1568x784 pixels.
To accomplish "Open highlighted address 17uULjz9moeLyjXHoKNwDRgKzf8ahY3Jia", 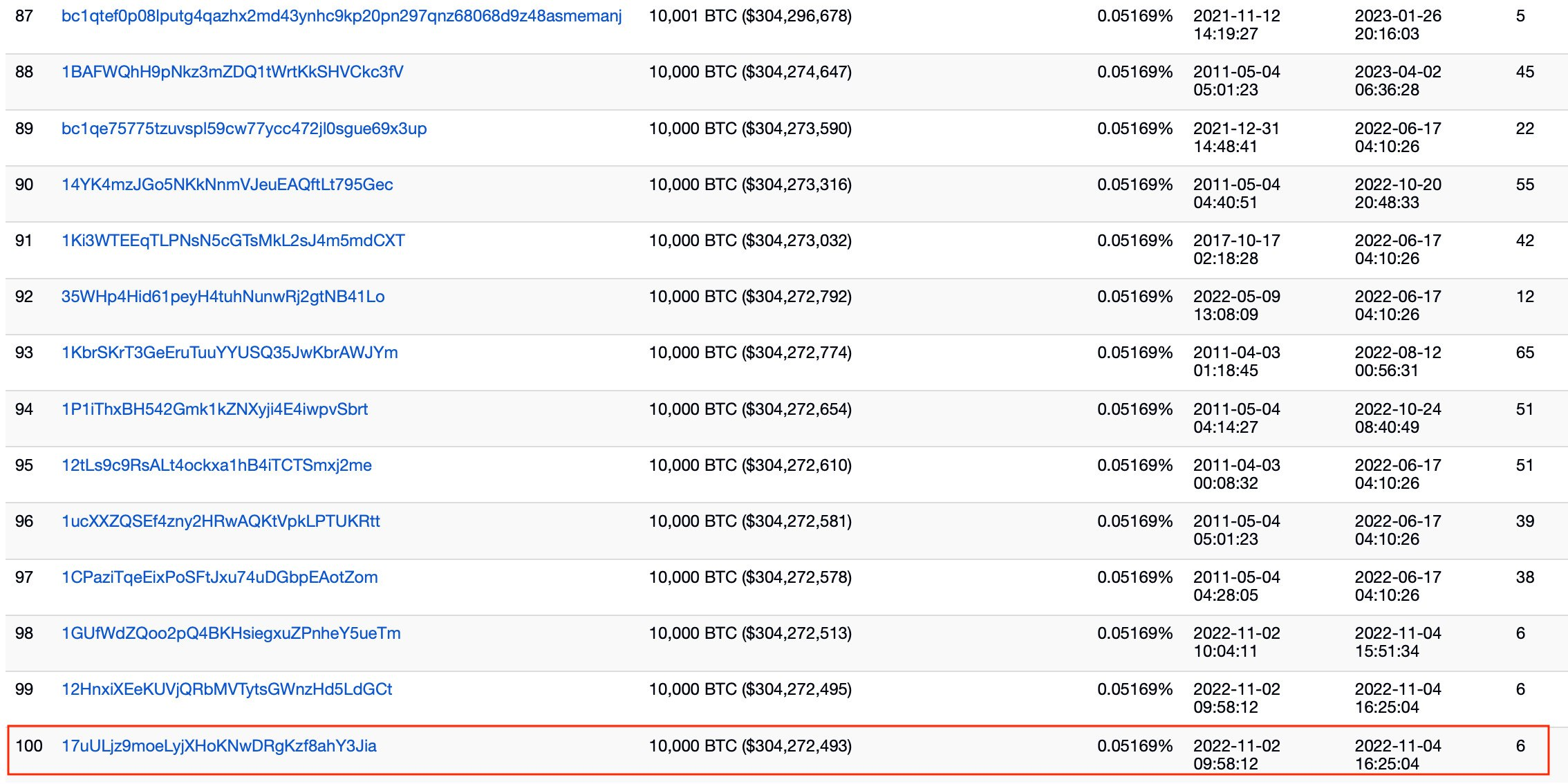I will coord(219,746).
